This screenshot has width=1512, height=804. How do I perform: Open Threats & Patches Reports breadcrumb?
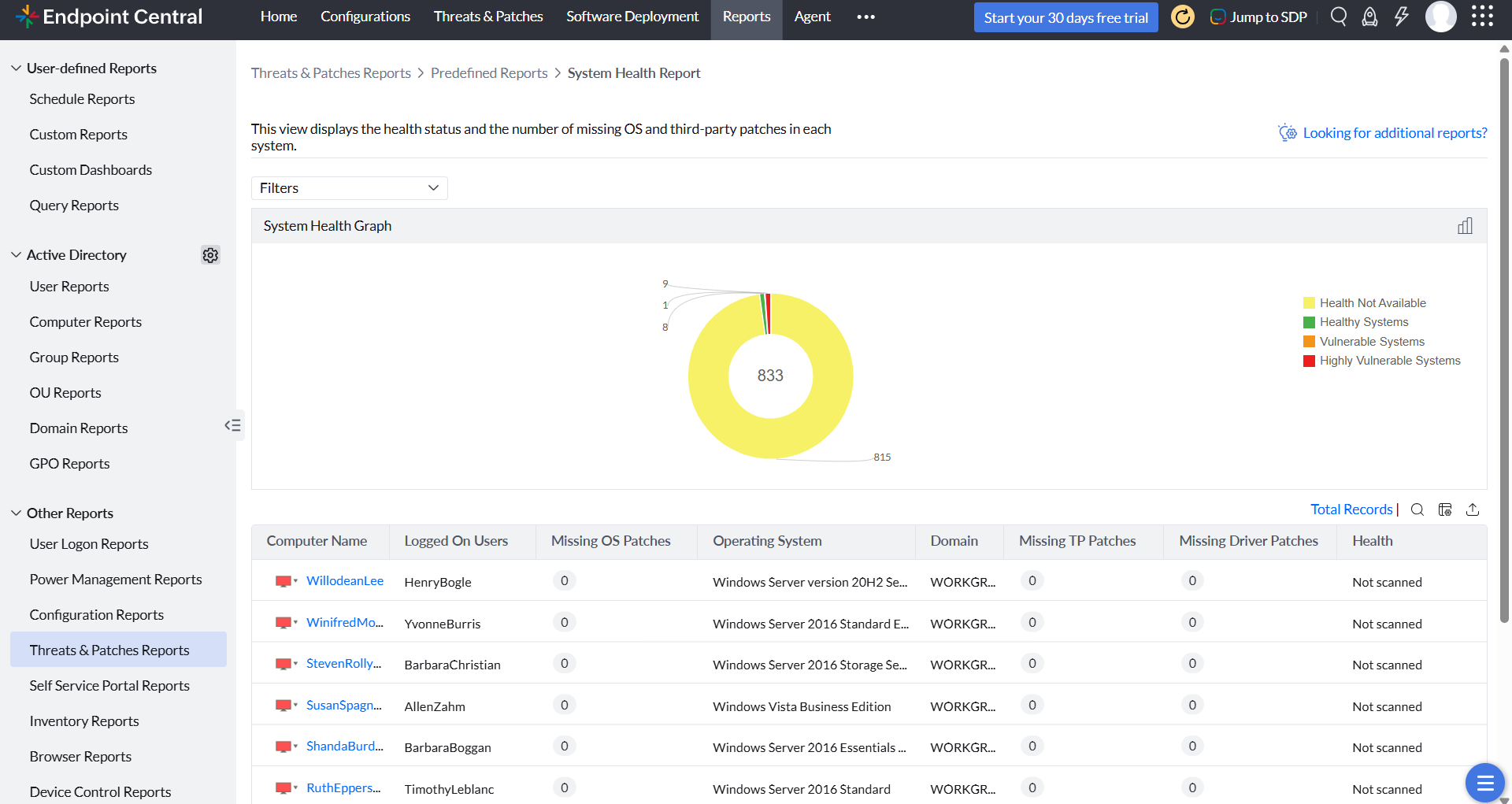pos(331,73)
